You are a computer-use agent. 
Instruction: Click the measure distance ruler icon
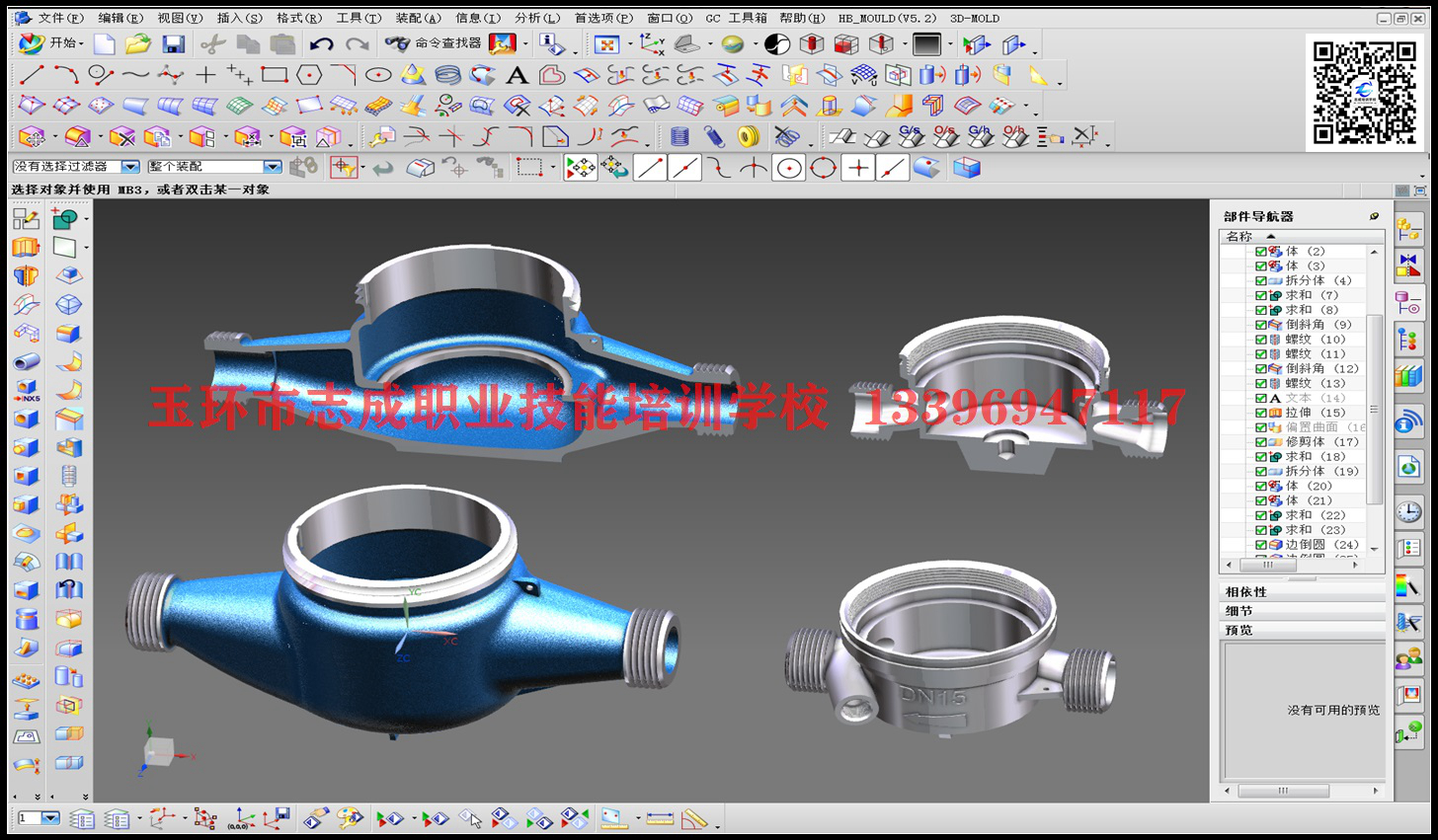point(660,818)
